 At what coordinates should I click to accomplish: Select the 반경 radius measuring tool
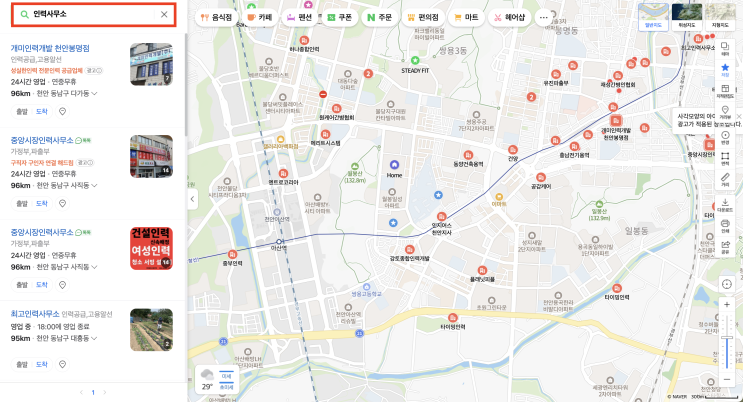725,137
